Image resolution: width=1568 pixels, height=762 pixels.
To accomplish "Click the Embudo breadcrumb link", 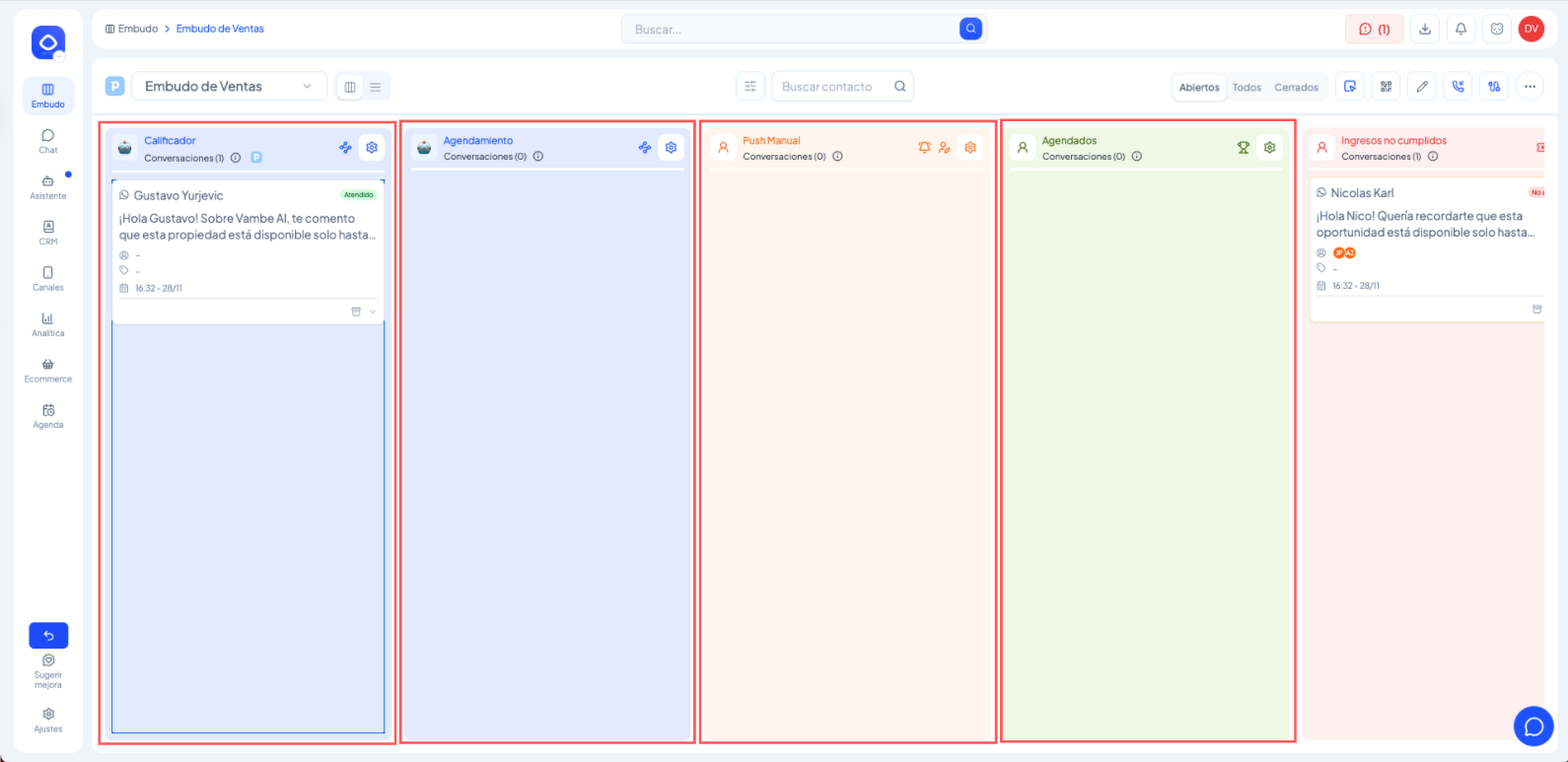I will pyautogui.click(x=137, y=29).
